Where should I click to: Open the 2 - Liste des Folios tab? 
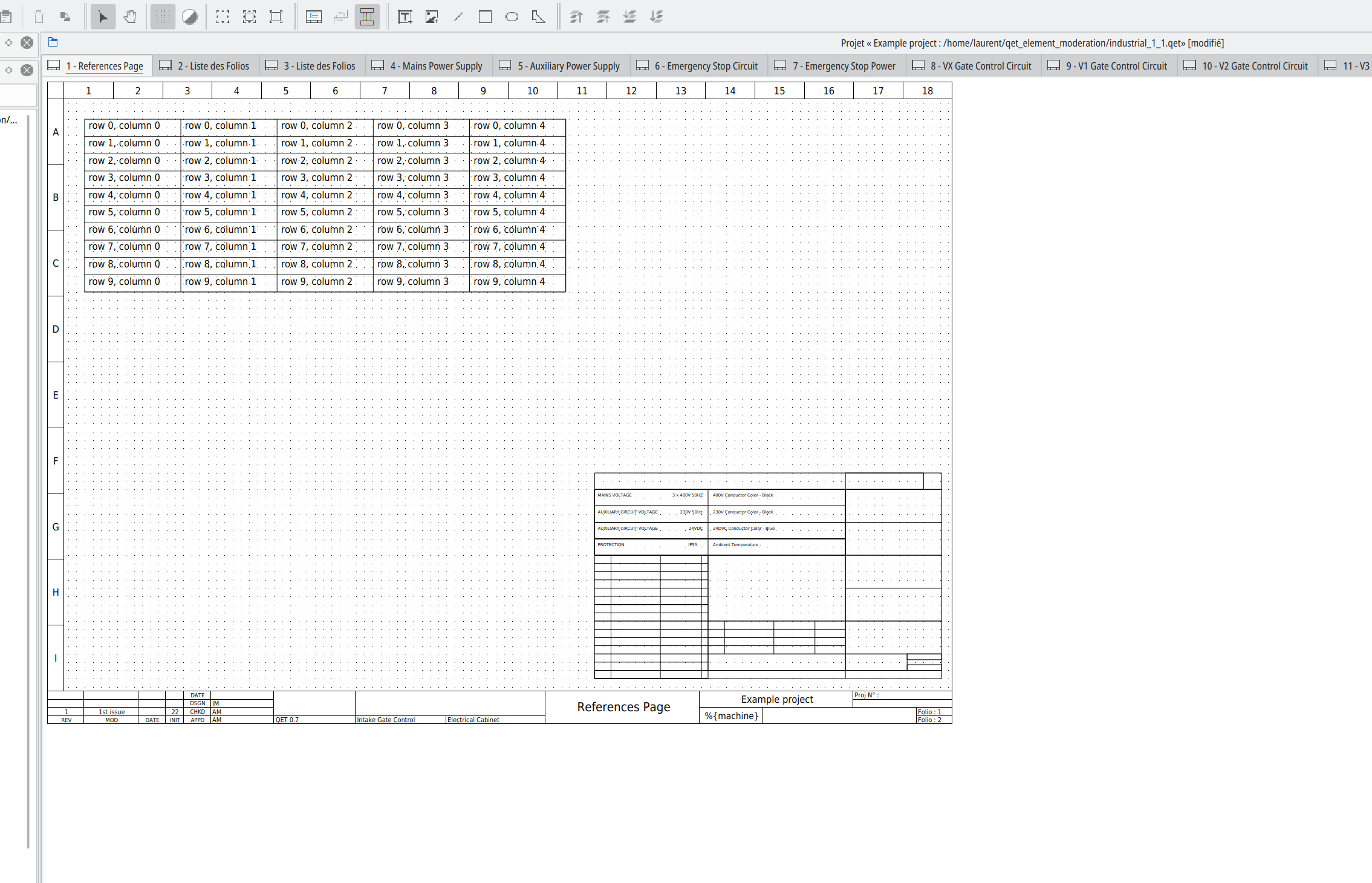click(x=205, y=66)
